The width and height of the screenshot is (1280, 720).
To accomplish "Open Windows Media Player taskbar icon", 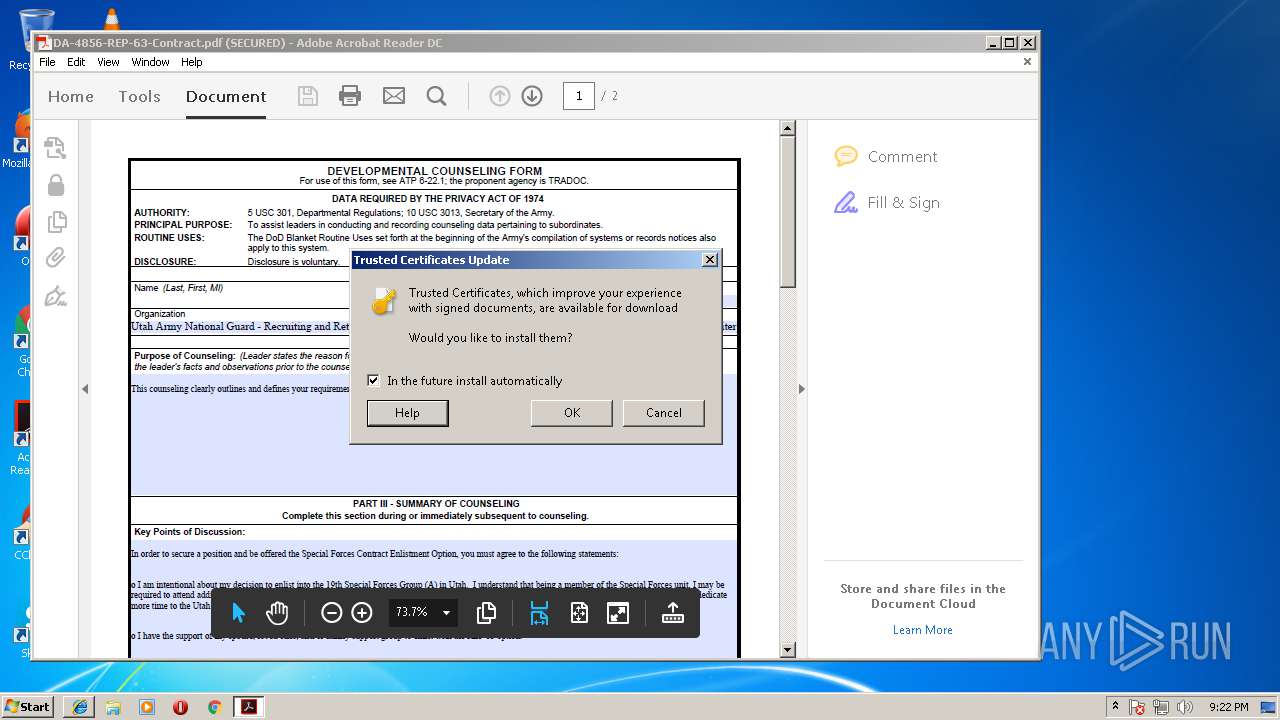I will 147,707.
